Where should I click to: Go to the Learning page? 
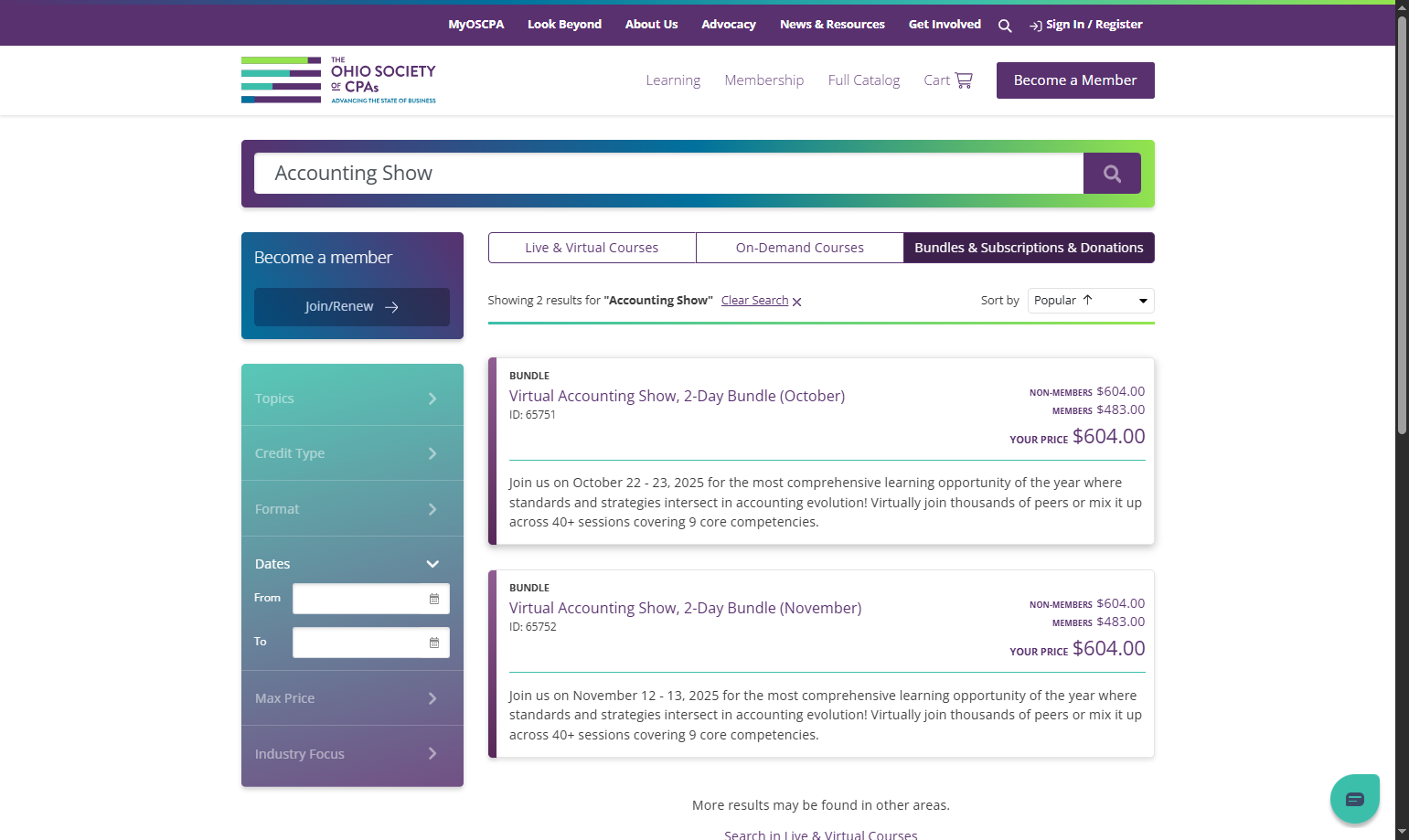pyautogui.click(x=673, y=80)
